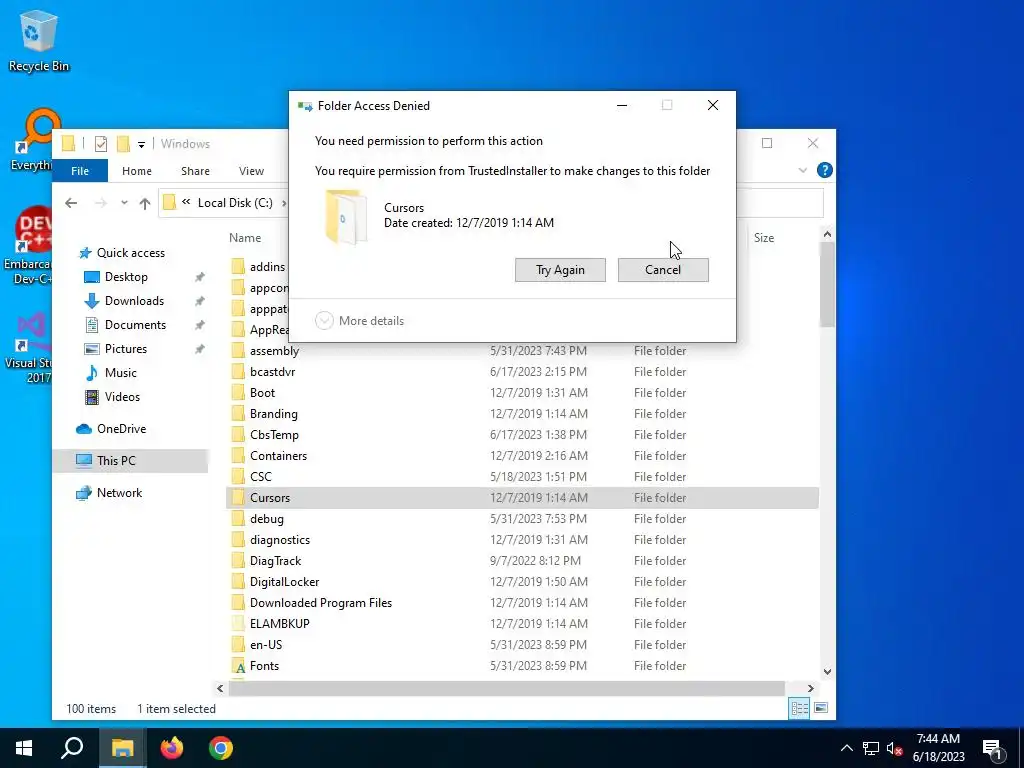Open the Home ribbon tab
Image resolution: width=1024 pixels, height=768 pixels.
point(136,171)
